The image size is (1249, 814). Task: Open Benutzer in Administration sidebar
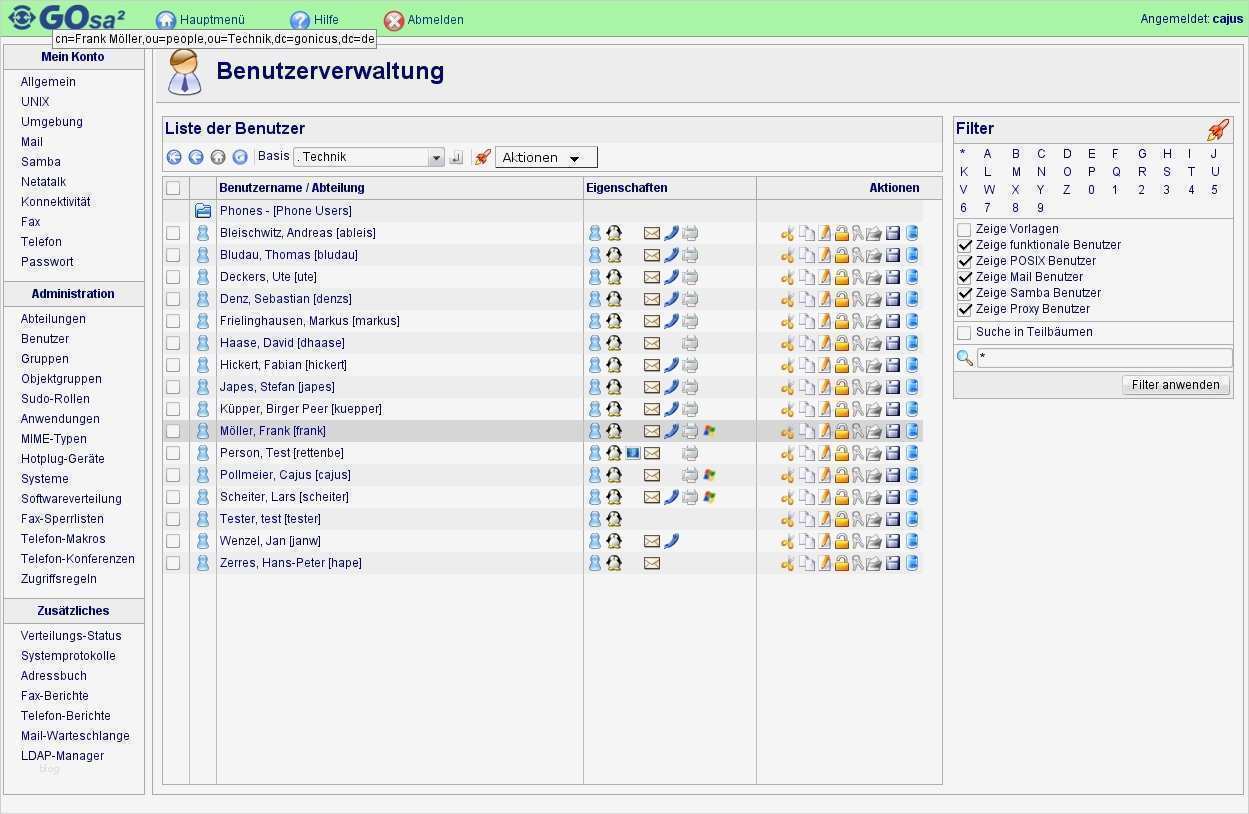click(x=45, y=339)
